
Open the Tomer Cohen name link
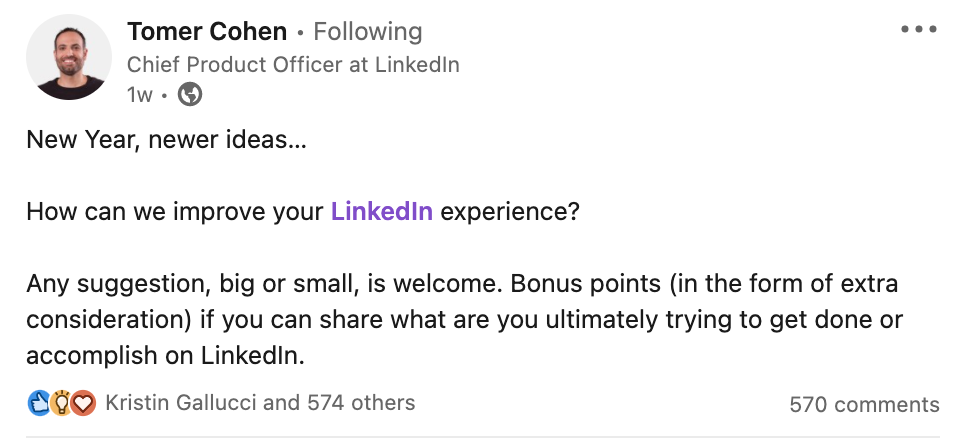207,32
